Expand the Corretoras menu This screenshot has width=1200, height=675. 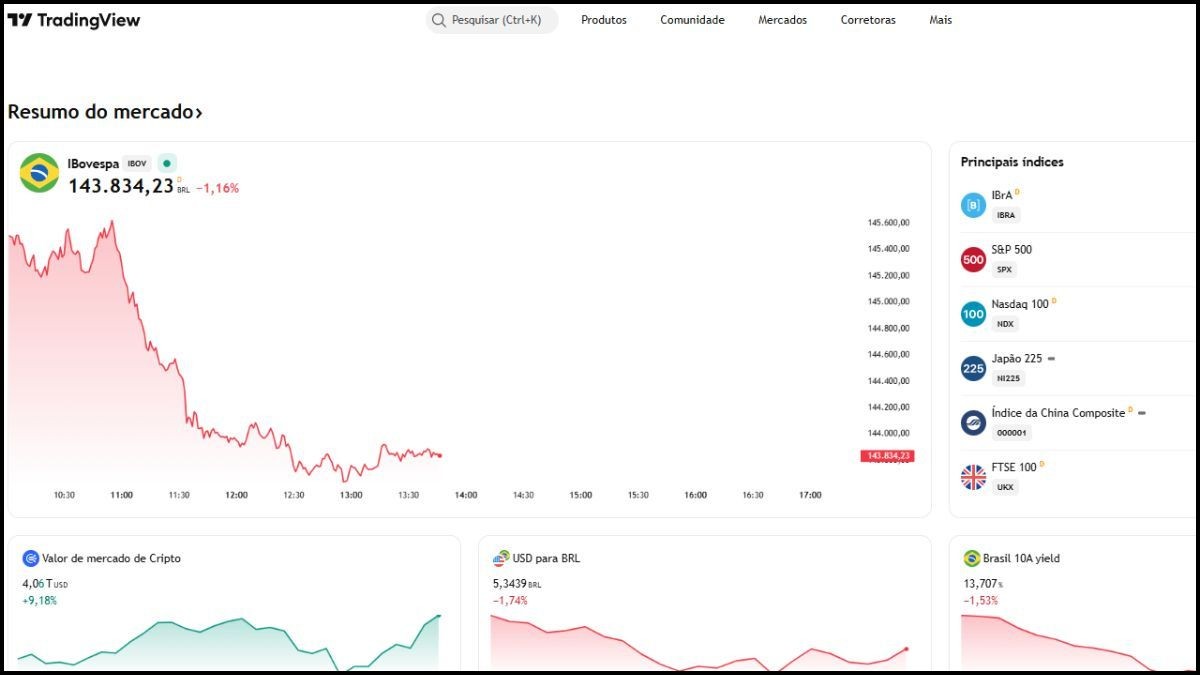pos(868,20)
